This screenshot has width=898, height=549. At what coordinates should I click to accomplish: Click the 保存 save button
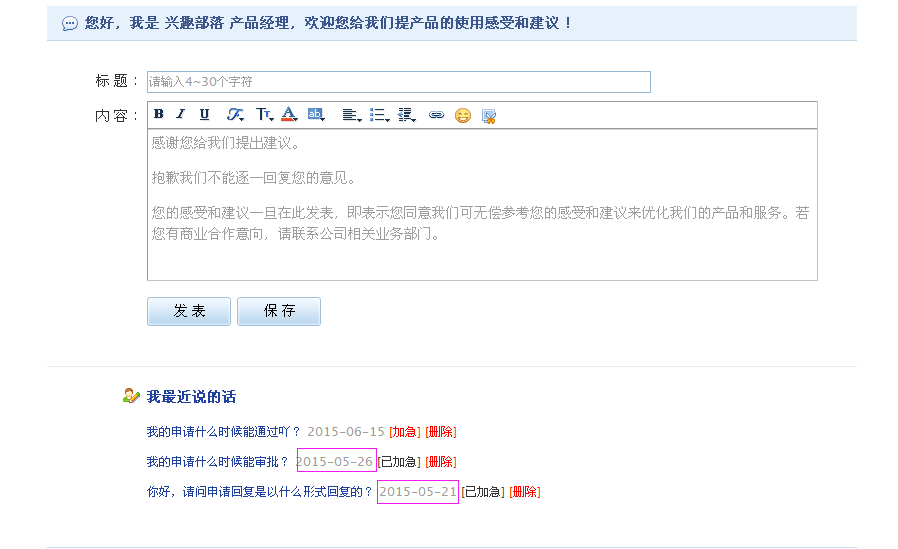tap(279, 311)
